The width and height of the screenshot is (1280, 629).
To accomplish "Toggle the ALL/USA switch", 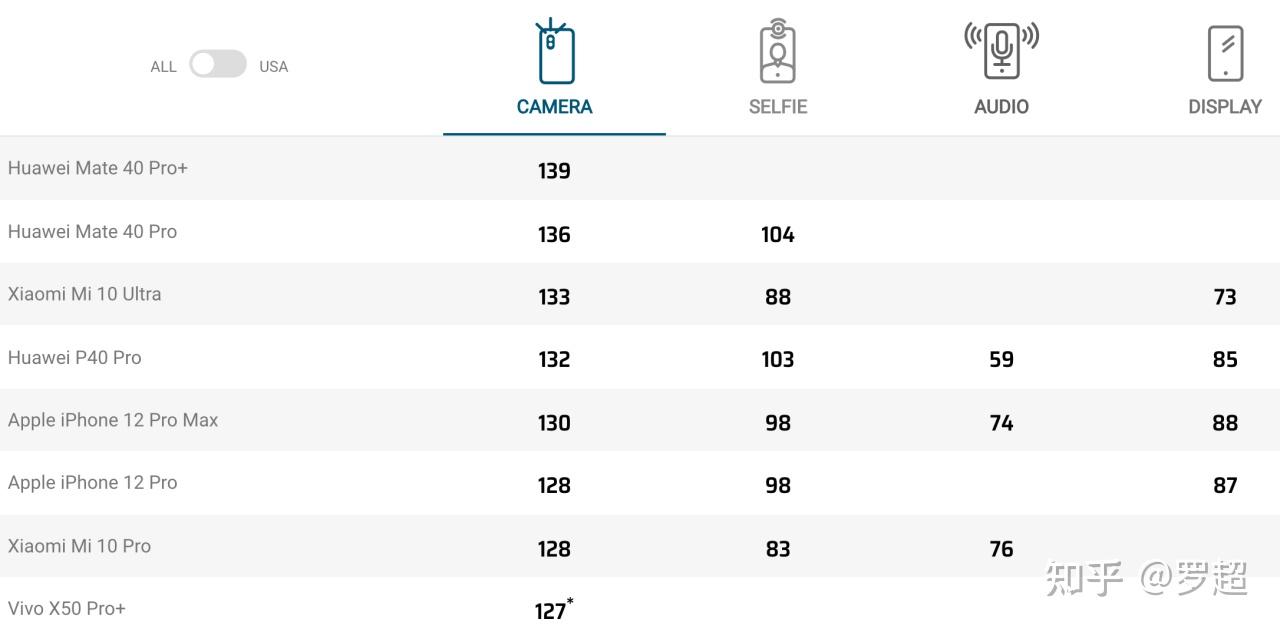I will tap(218, 65).
